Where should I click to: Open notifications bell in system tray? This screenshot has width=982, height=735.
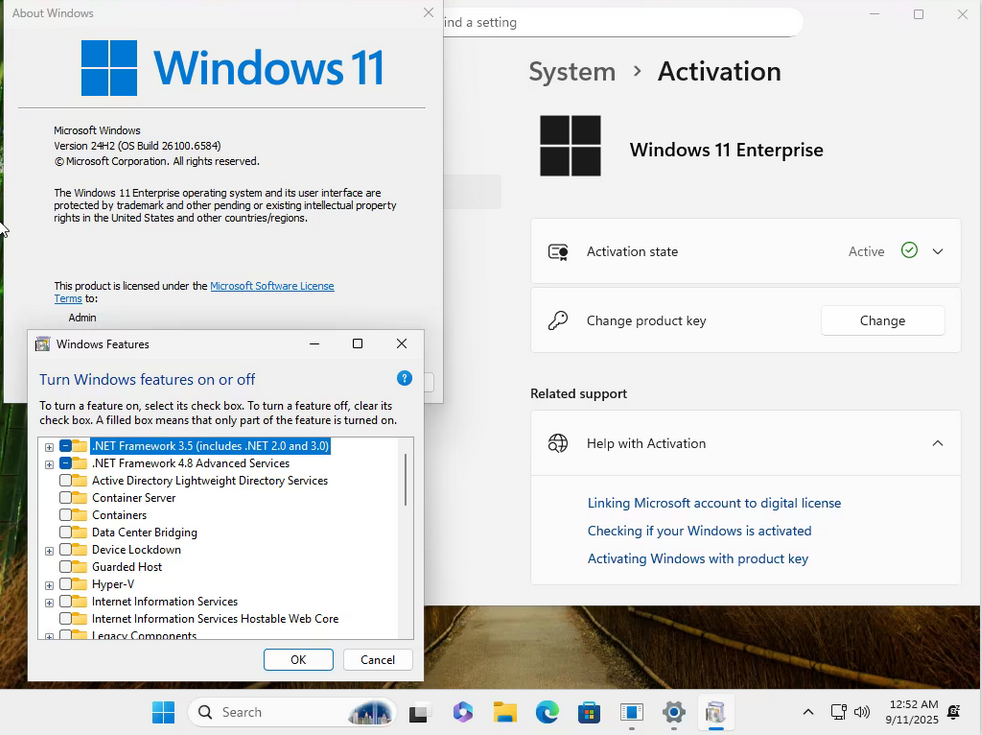(954, 712)
